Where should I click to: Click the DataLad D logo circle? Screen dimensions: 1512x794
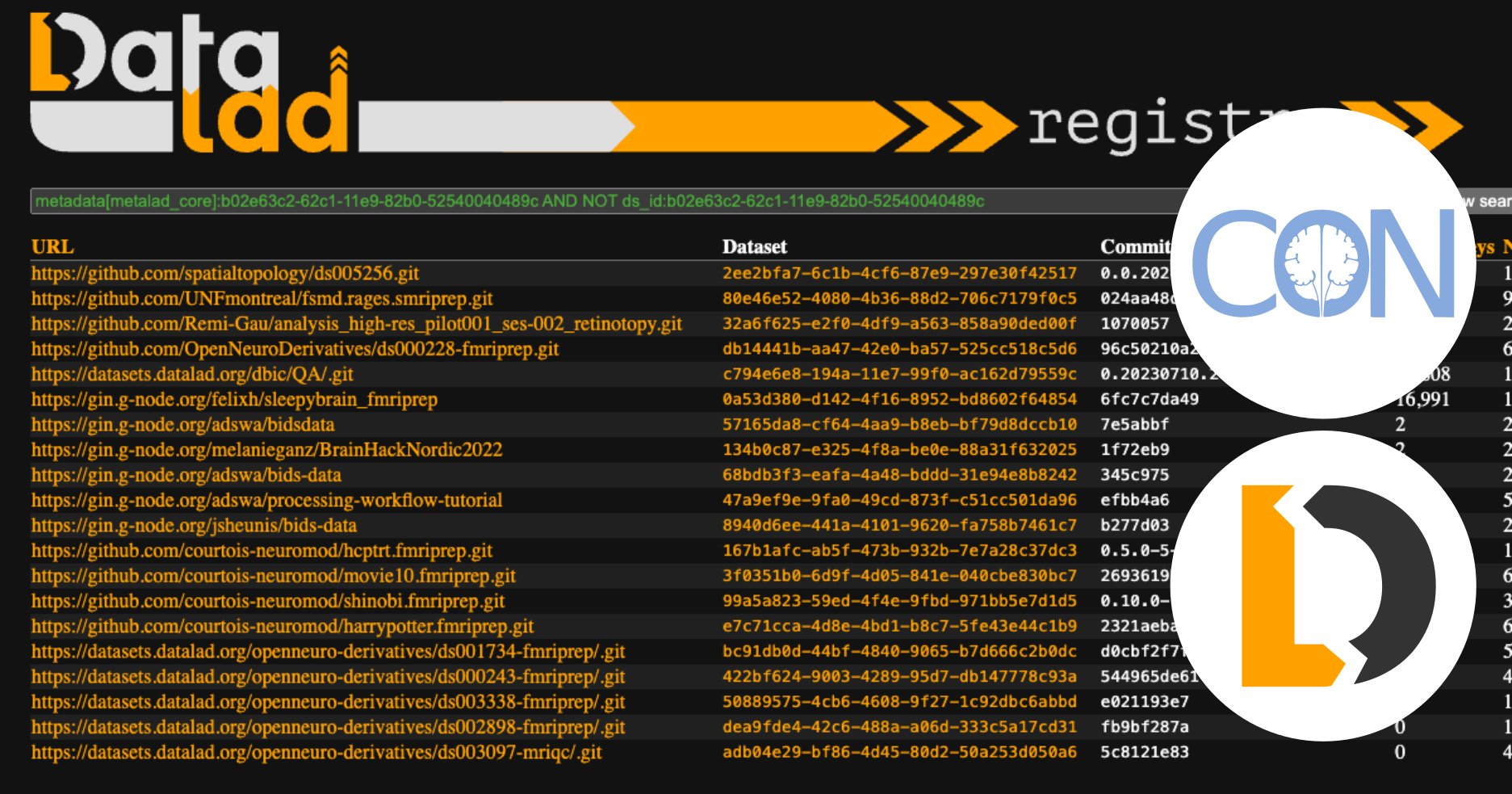1324,586
